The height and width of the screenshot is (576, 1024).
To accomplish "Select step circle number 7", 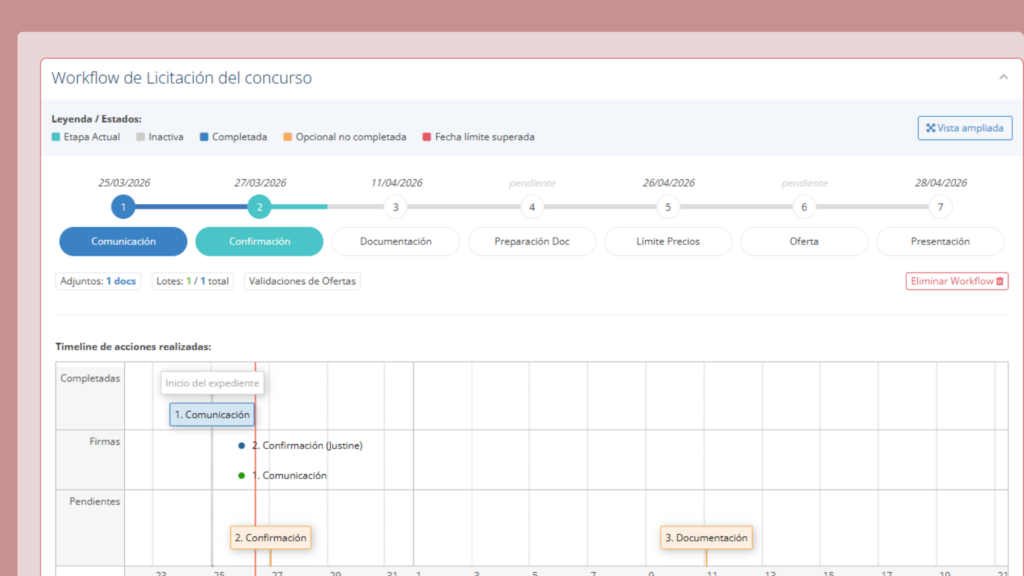I will [x=939, y=207].
